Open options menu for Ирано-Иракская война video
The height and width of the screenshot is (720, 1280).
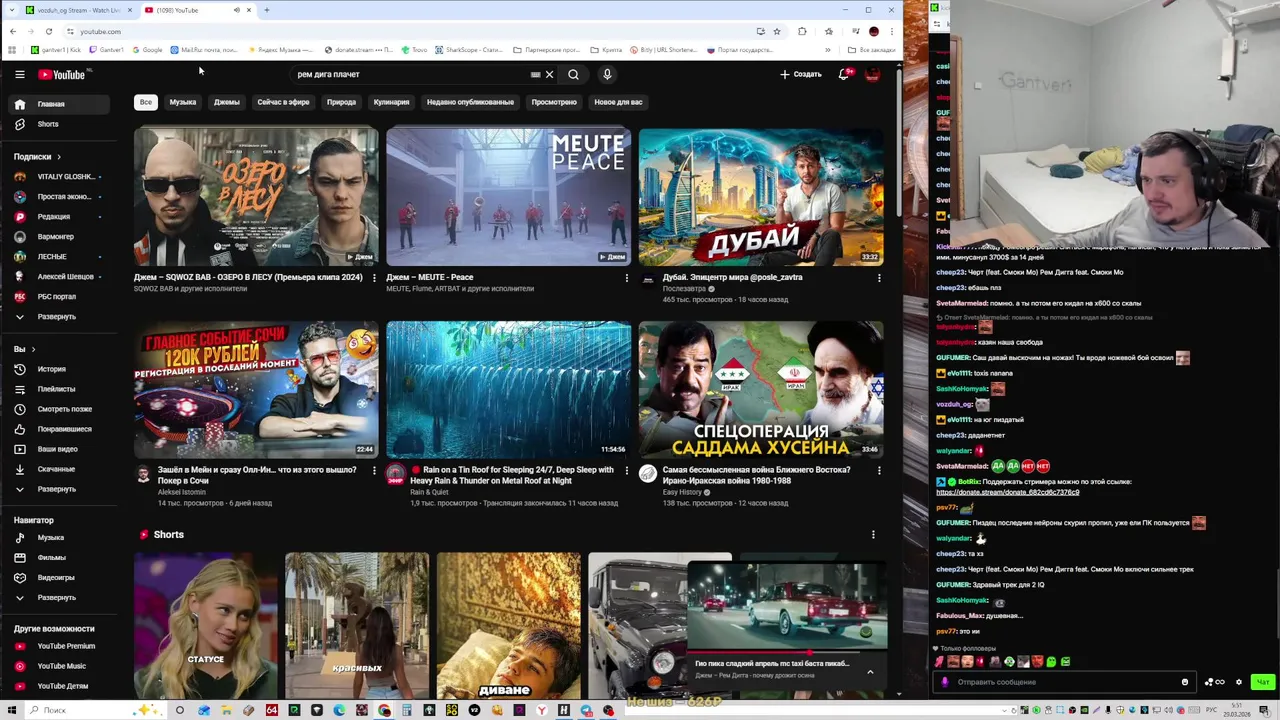pyautogui.click(x=879, y=470)
